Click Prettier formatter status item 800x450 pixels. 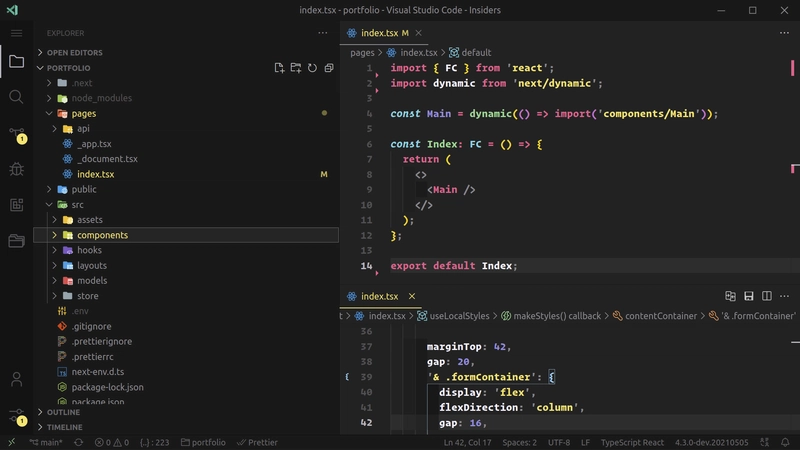point(257,442)
